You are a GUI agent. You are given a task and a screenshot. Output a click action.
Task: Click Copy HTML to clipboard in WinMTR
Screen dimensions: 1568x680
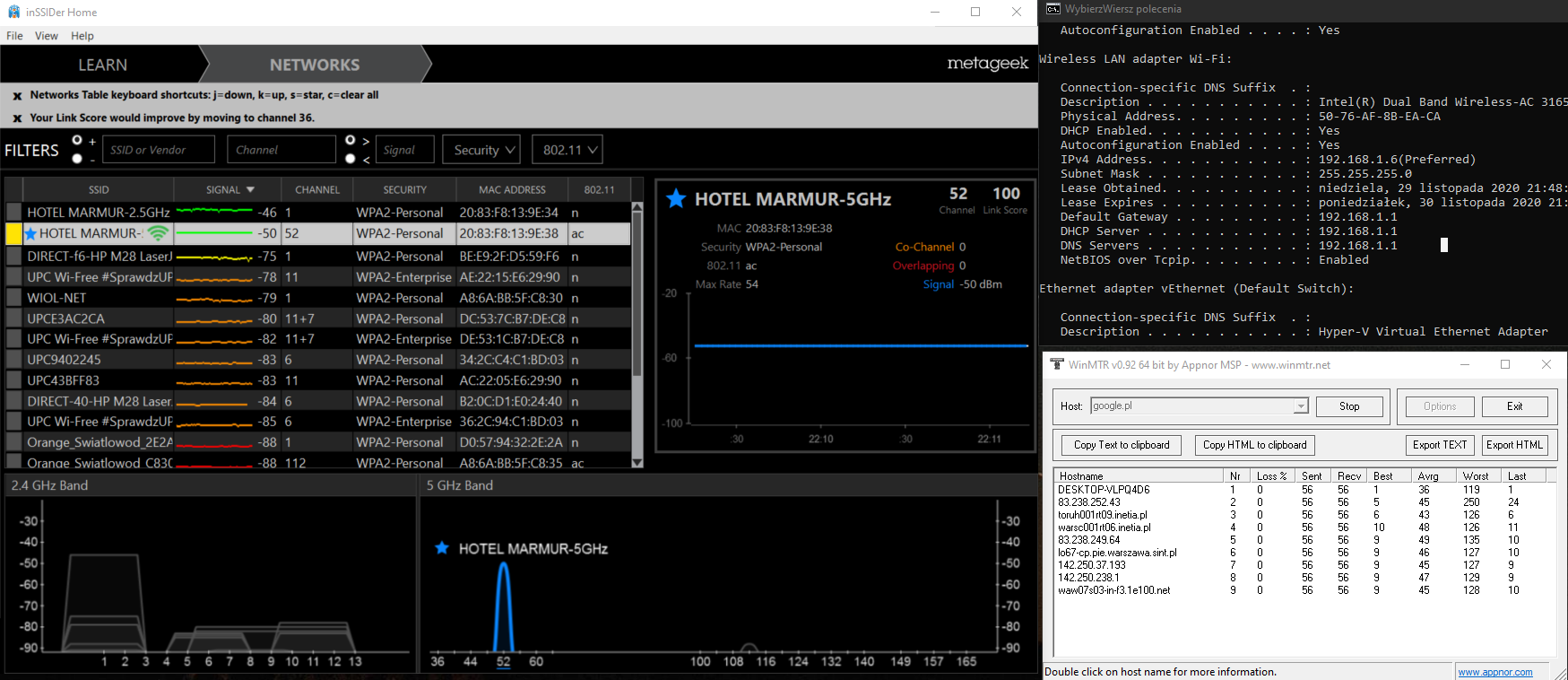(x=1254, y=445)
